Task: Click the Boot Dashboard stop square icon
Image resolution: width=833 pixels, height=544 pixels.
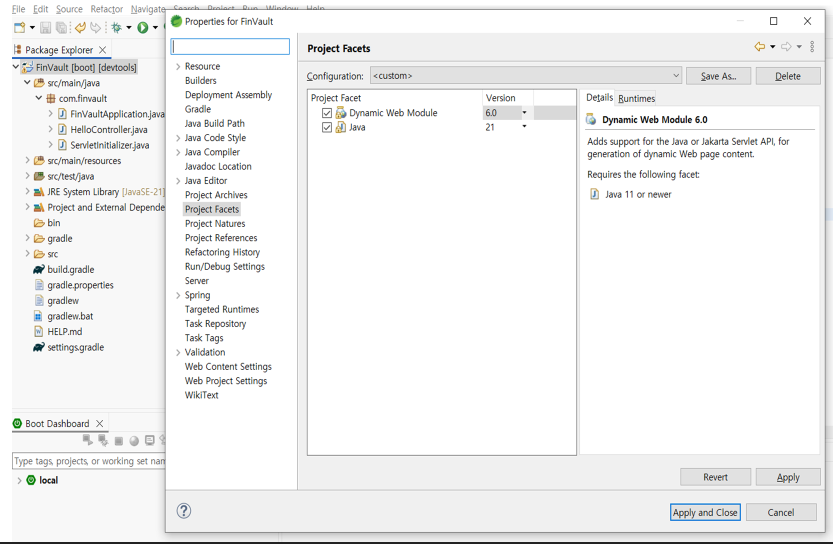Action: 119,440
